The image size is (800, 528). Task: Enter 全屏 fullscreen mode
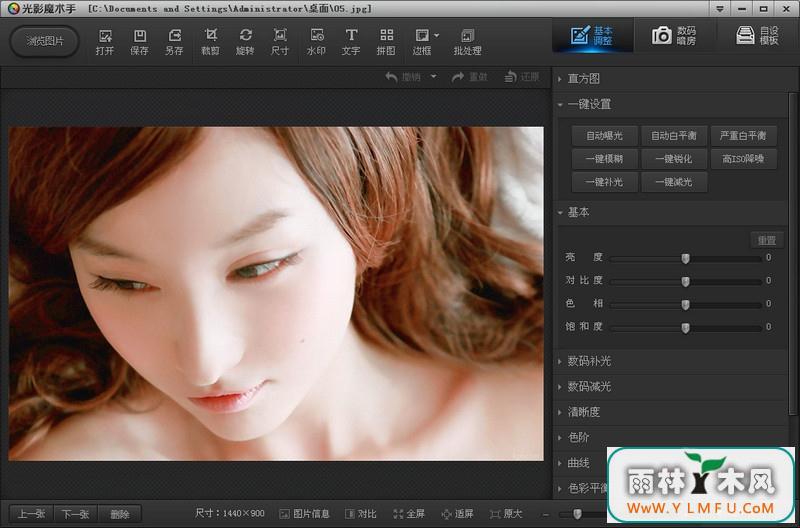pyautogui.click(x=409, y=514)
